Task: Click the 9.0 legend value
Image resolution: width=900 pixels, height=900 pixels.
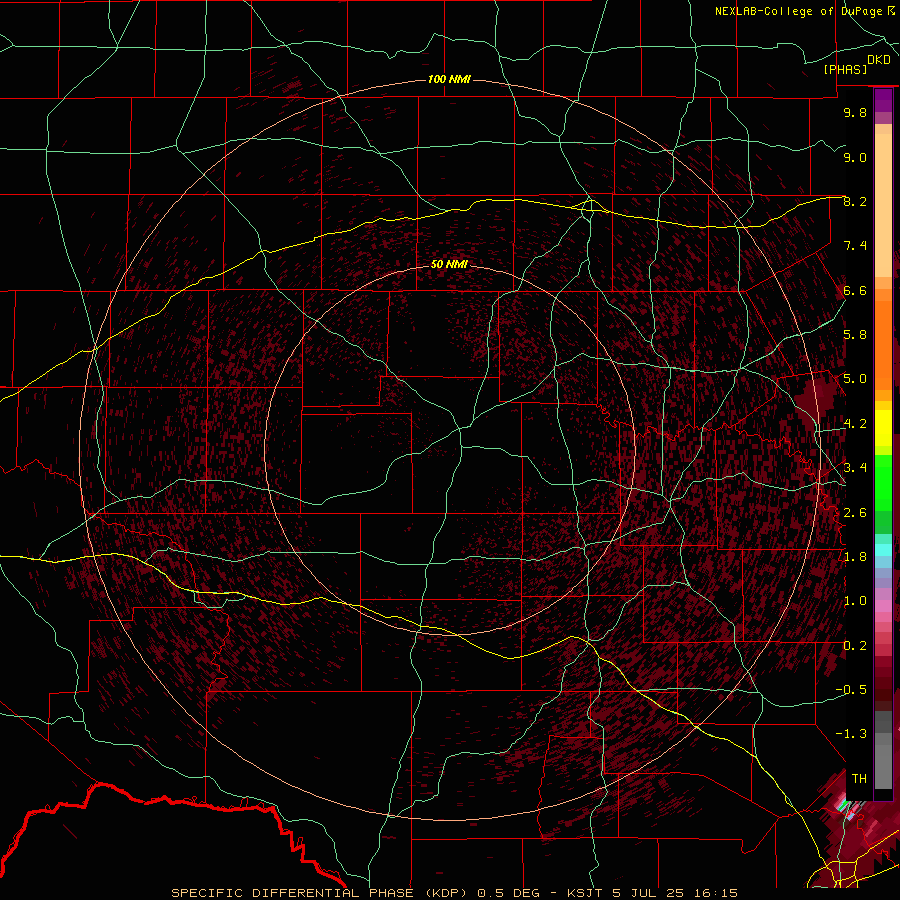Action: [855, 157]
